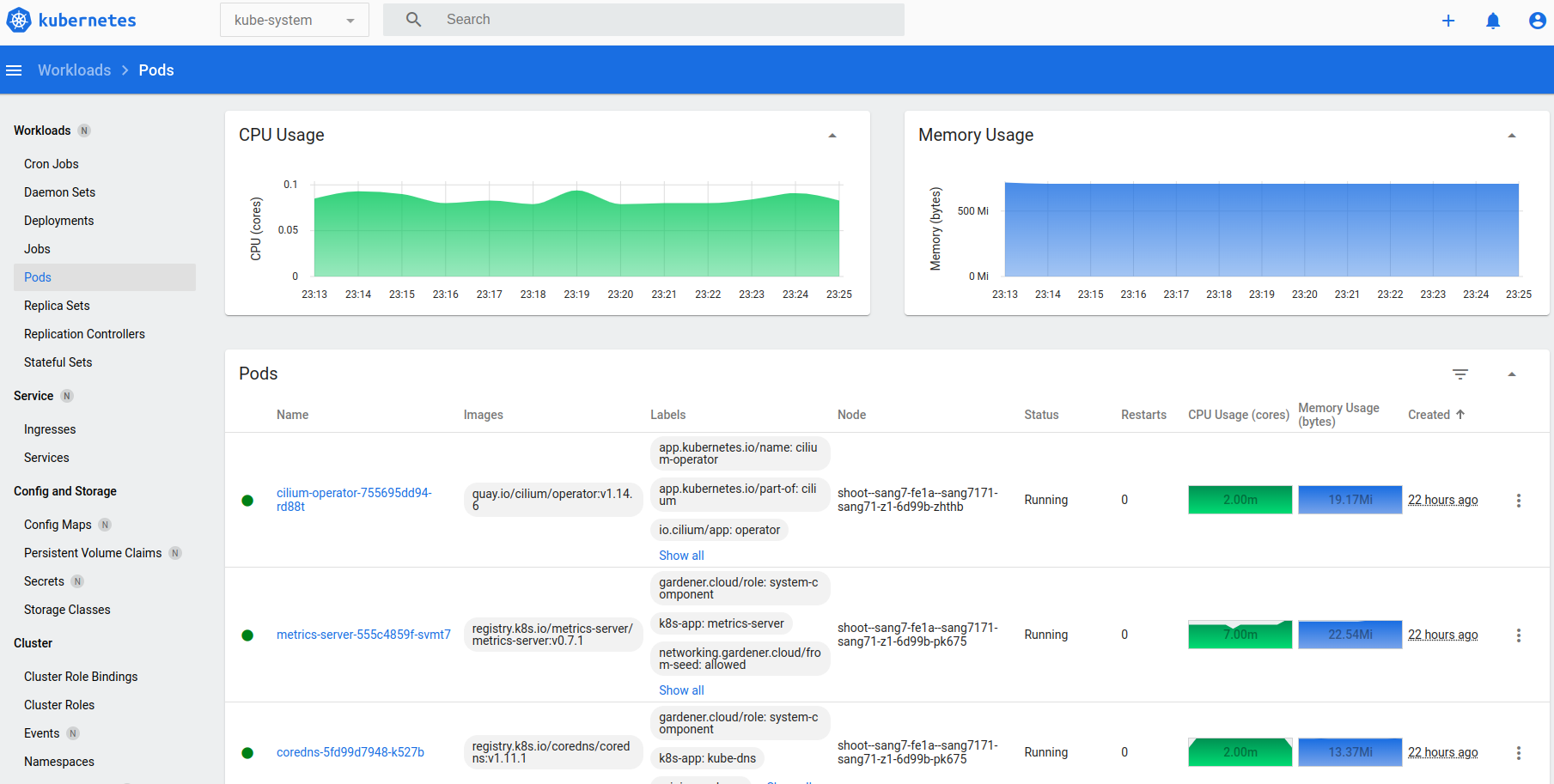The image size is (1554, 784).
Task: Open Stateful Sets in the sidebar
Action: tap(58, 362)
